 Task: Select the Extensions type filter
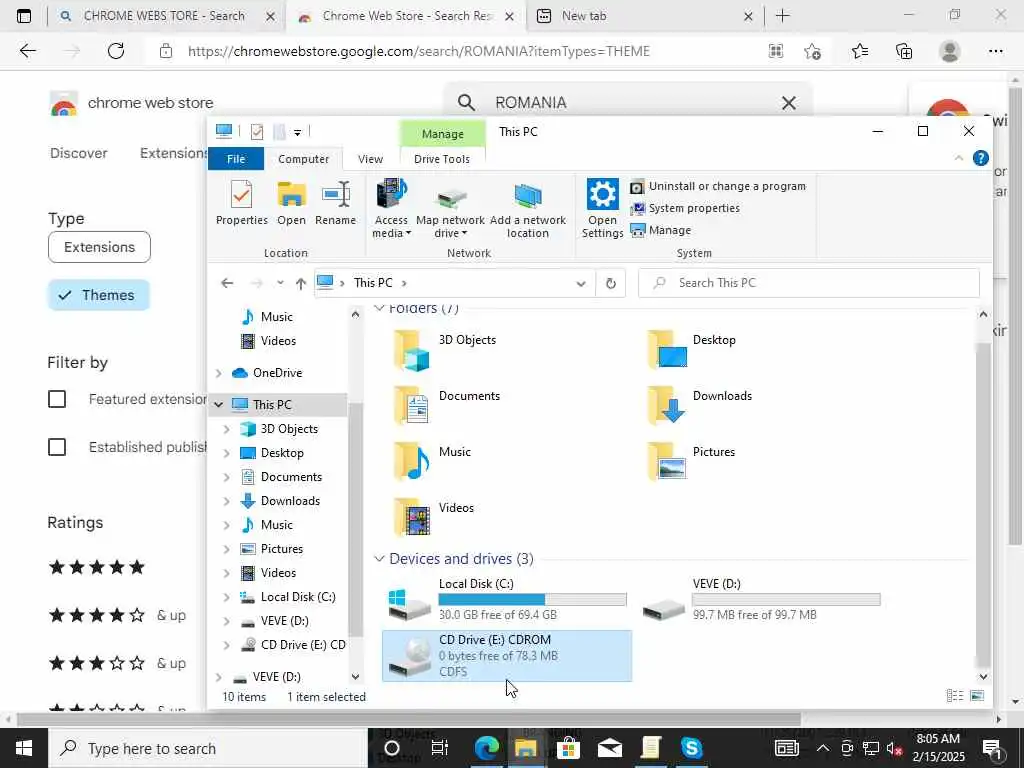pyautogui.click(x=99, y=248)
